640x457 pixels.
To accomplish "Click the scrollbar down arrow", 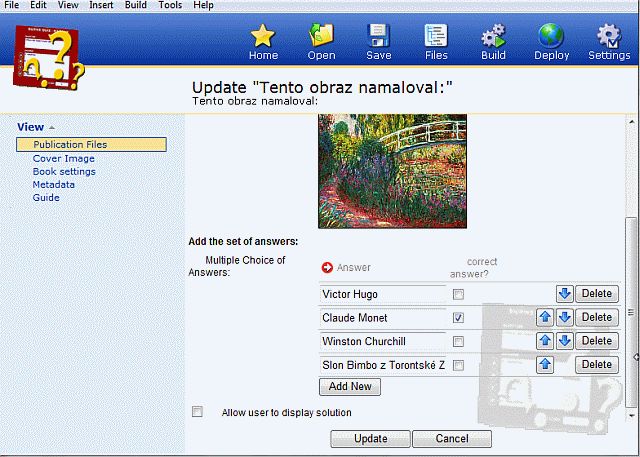I will pyautogui.click(x=631, y=415).
